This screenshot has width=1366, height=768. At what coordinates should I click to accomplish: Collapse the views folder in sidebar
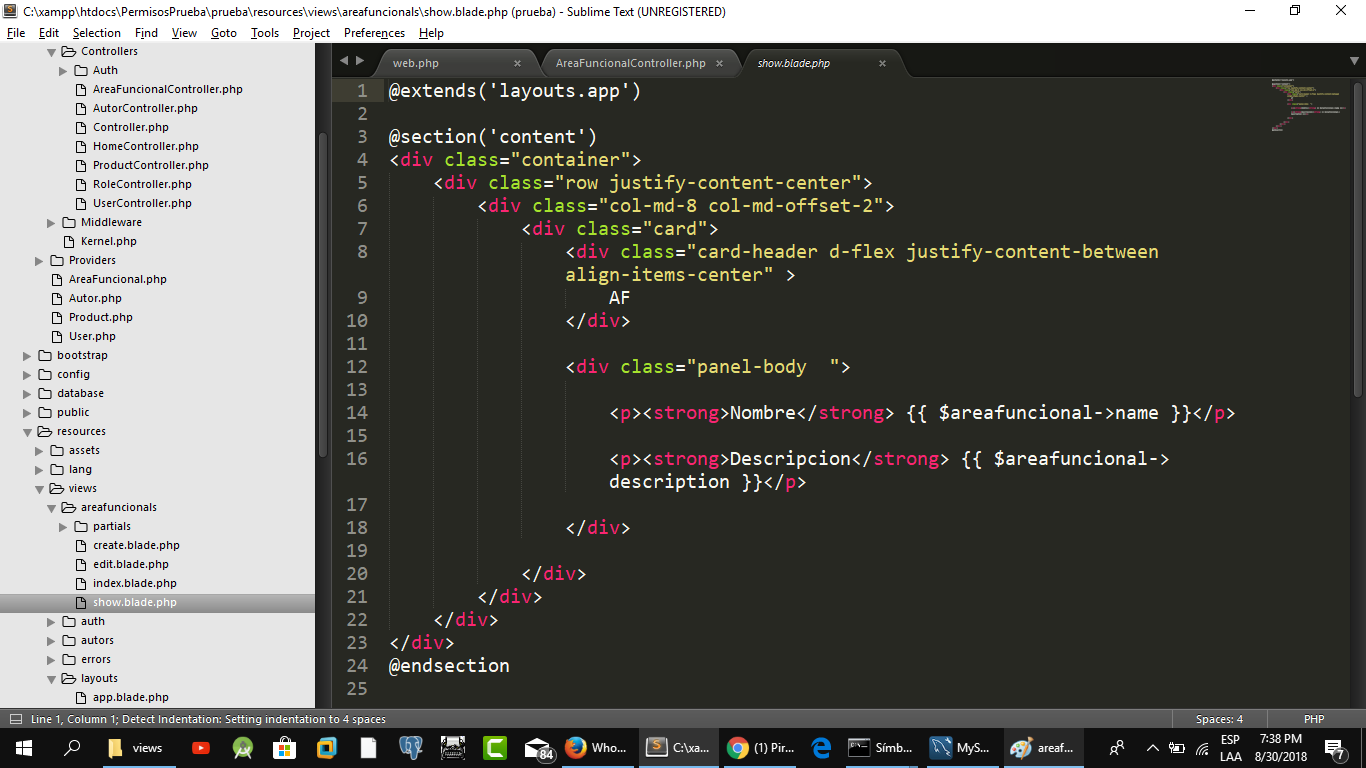(x=40, y=488)
